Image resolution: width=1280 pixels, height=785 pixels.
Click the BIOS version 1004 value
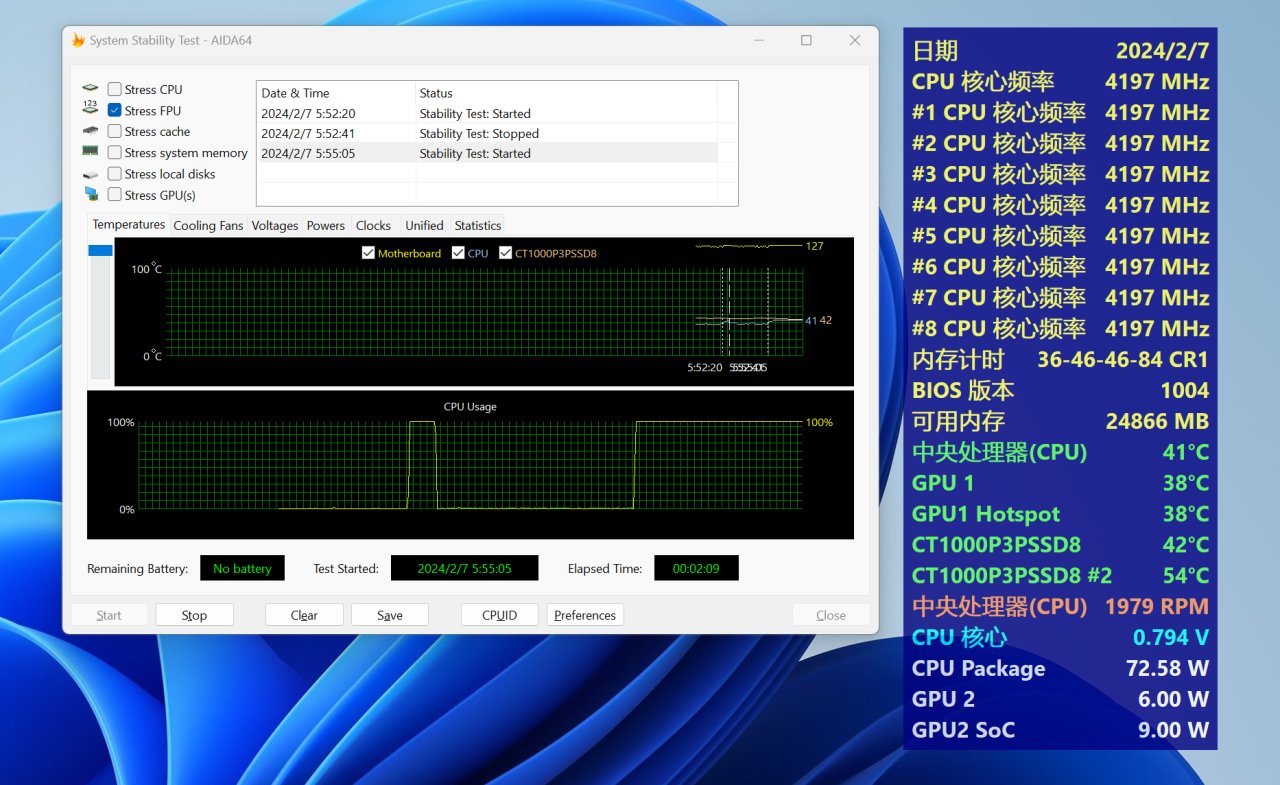[1185, 391]
